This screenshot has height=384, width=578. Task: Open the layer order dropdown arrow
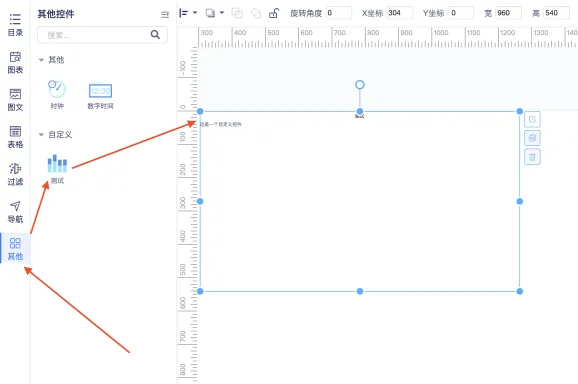(x=222, y=13)
